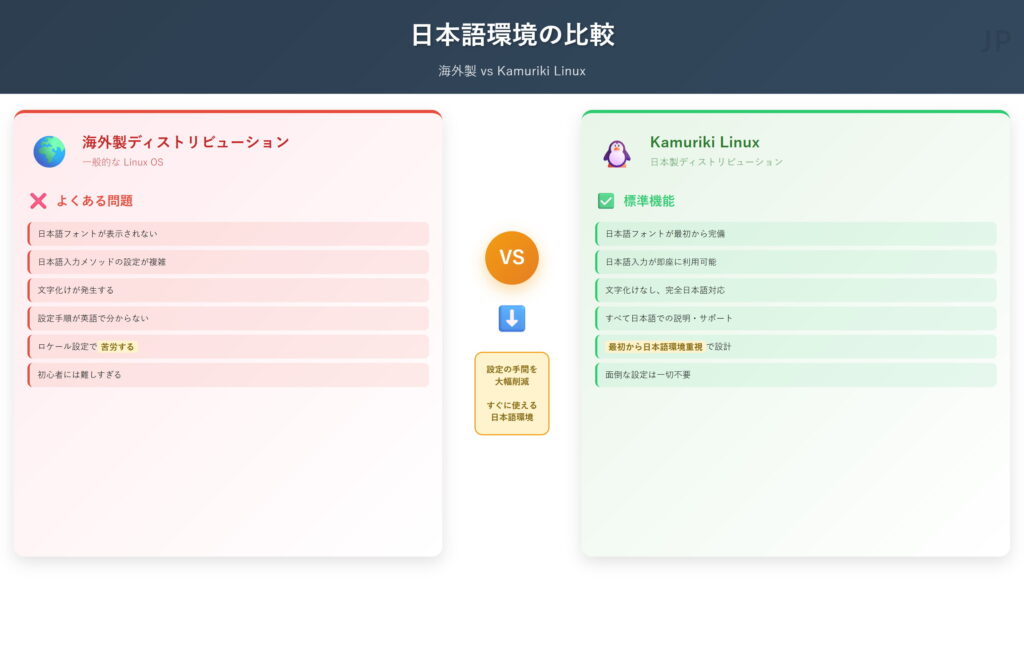
Task: Click the penguin icon beside Kamuriki Linux
Action: click(616, 152)
